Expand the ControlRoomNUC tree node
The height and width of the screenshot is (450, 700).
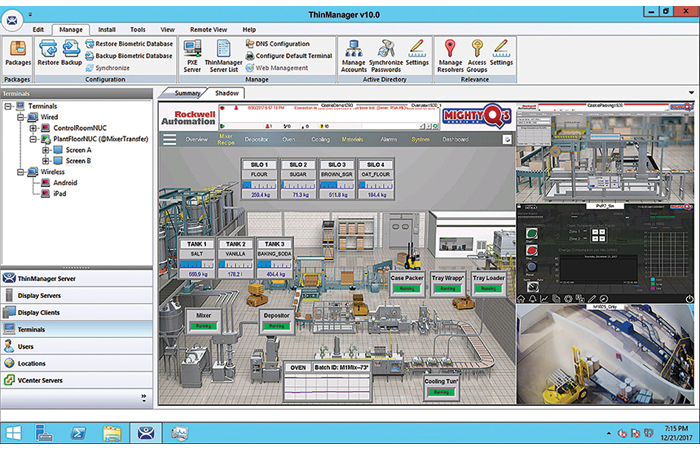pos(33,128)
